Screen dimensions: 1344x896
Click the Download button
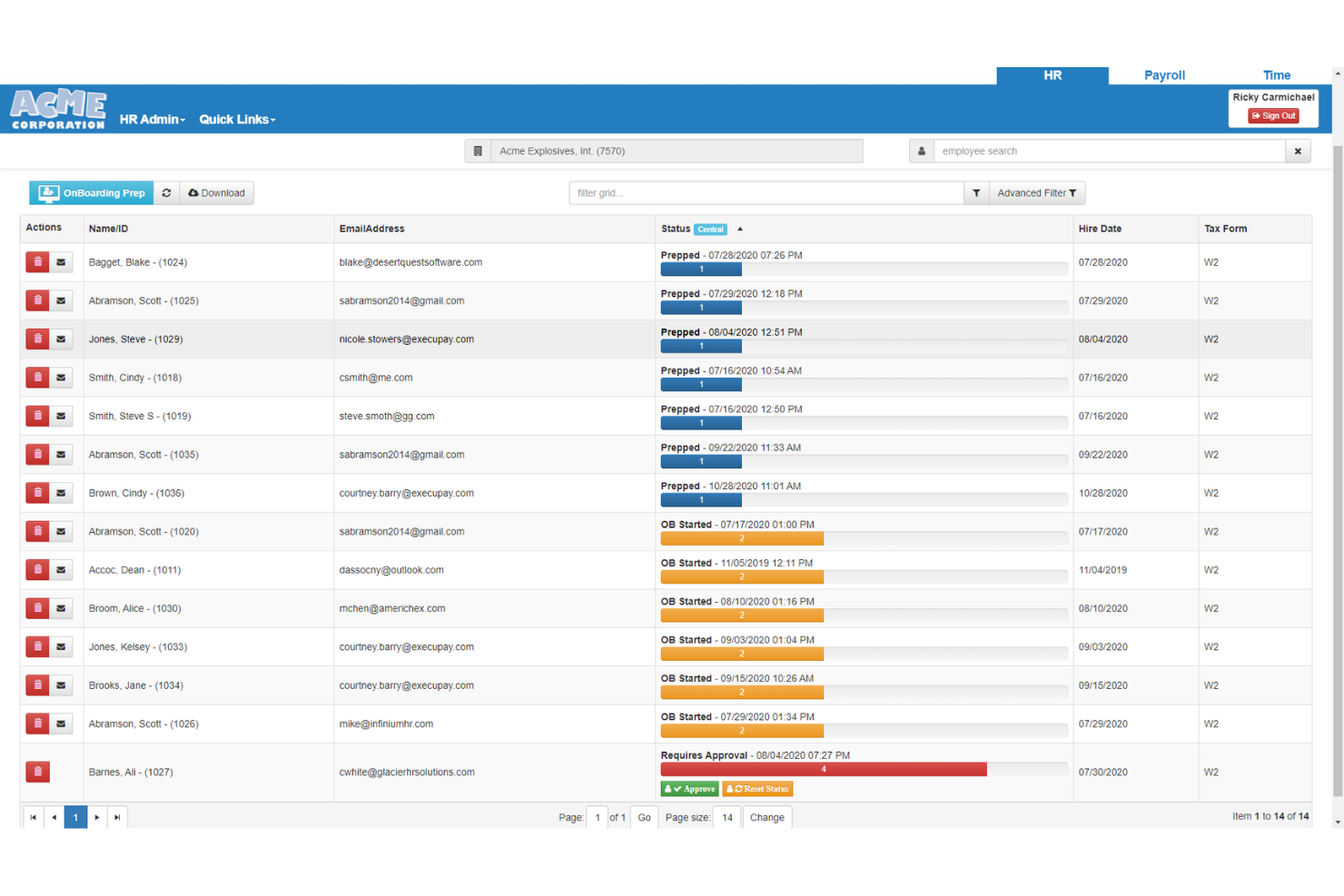tap(216, 192)
